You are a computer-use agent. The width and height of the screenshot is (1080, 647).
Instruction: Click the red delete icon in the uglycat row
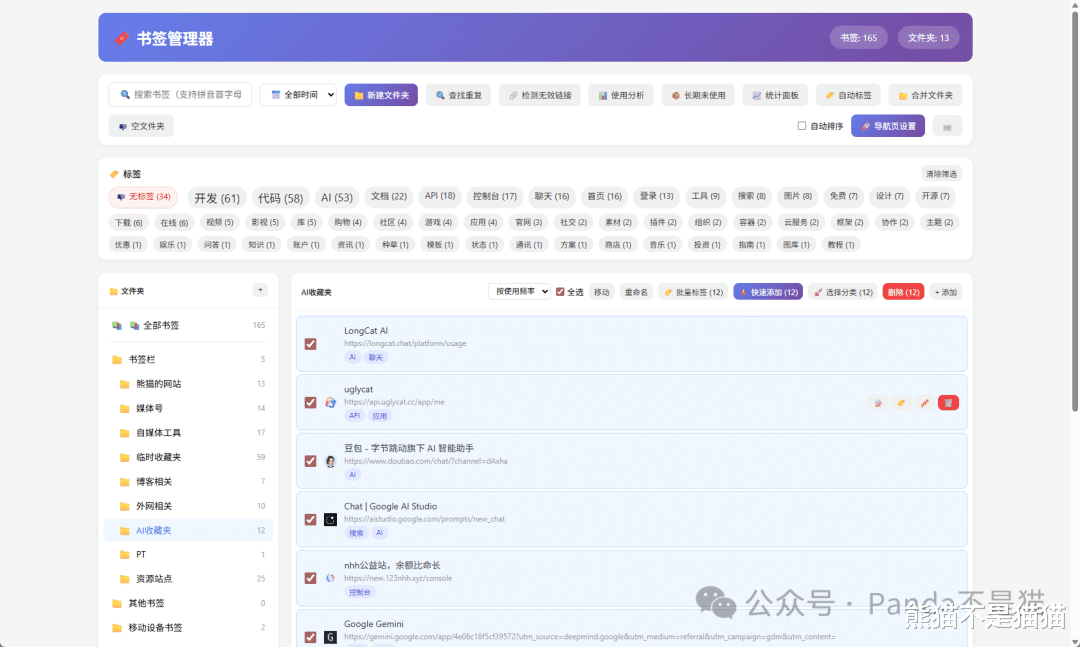(x=948, y=403)
